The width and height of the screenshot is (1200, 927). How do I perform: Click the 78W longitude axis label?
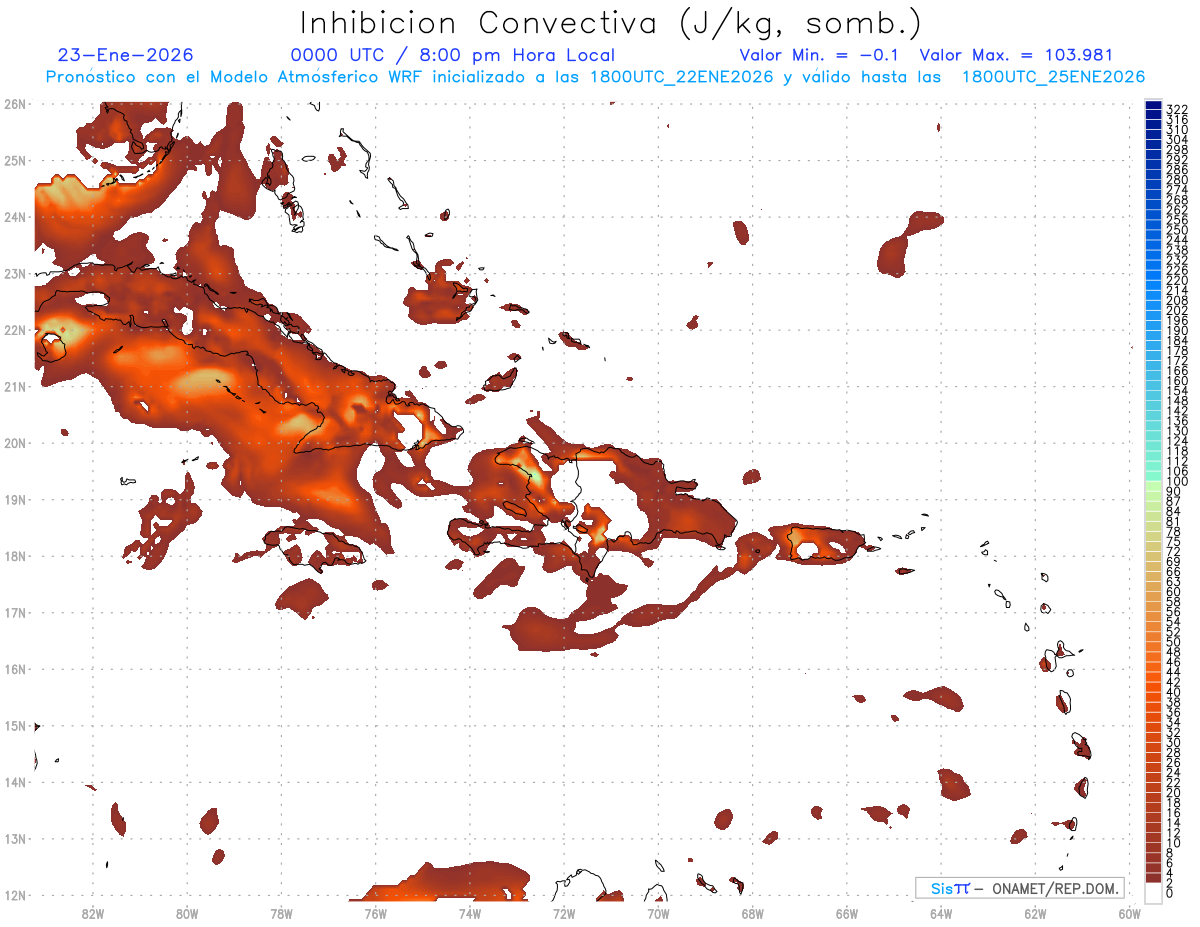click(281, 913)
